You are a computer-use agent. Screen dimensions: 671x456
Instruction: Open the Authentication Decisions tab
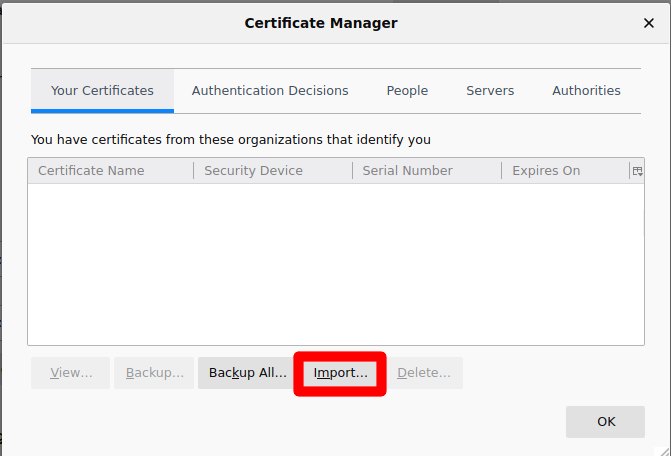pyautogui.click(x=270, y=90)
